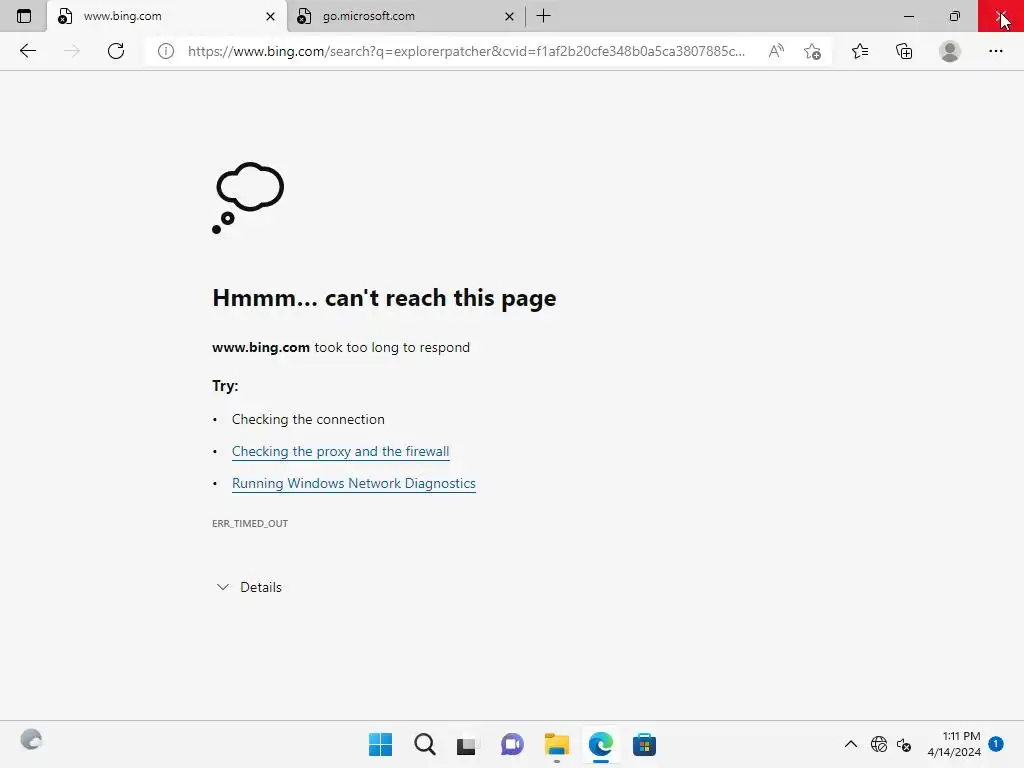
Task: Expand the Details section
Action: pyautogui.click(x=249, y=587)
